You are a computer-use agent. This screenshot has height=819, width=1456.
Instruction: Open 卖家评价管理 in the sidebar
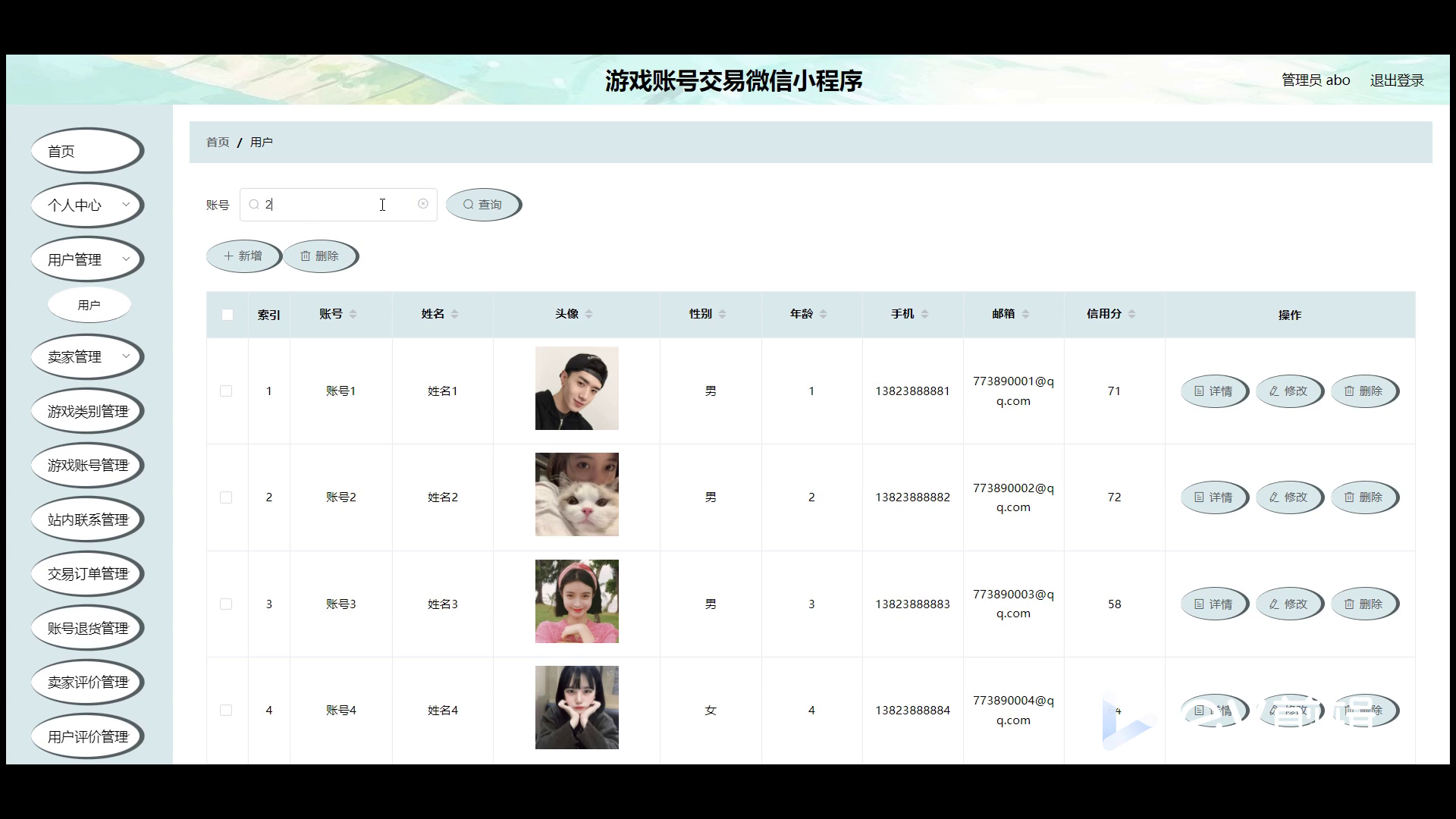(x=87, y=682)
